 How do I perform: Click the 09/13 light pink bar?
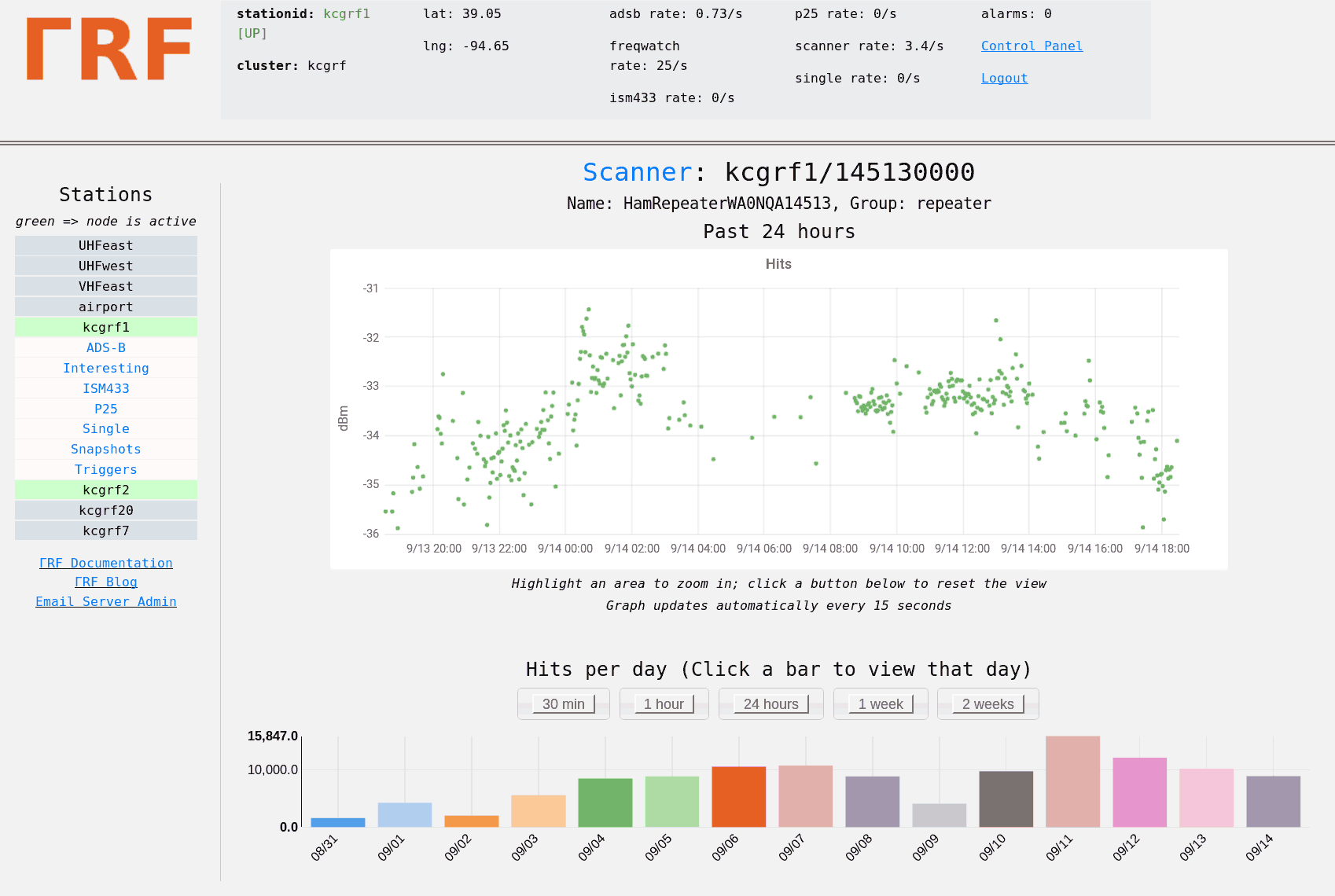[x=1207, y=798]
